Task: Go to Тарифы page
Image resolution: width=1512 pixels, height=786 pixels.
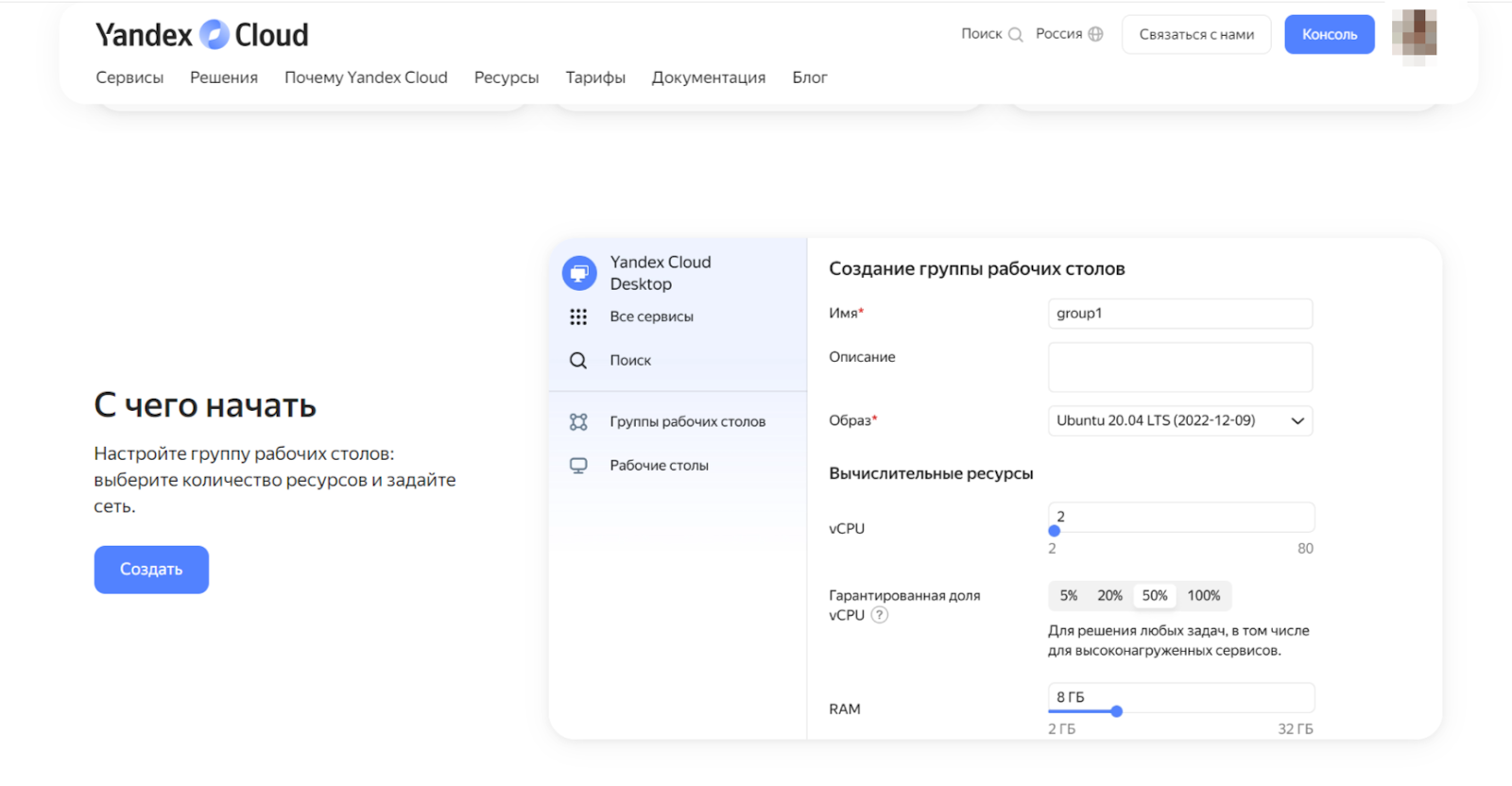Action: (595, 77)
